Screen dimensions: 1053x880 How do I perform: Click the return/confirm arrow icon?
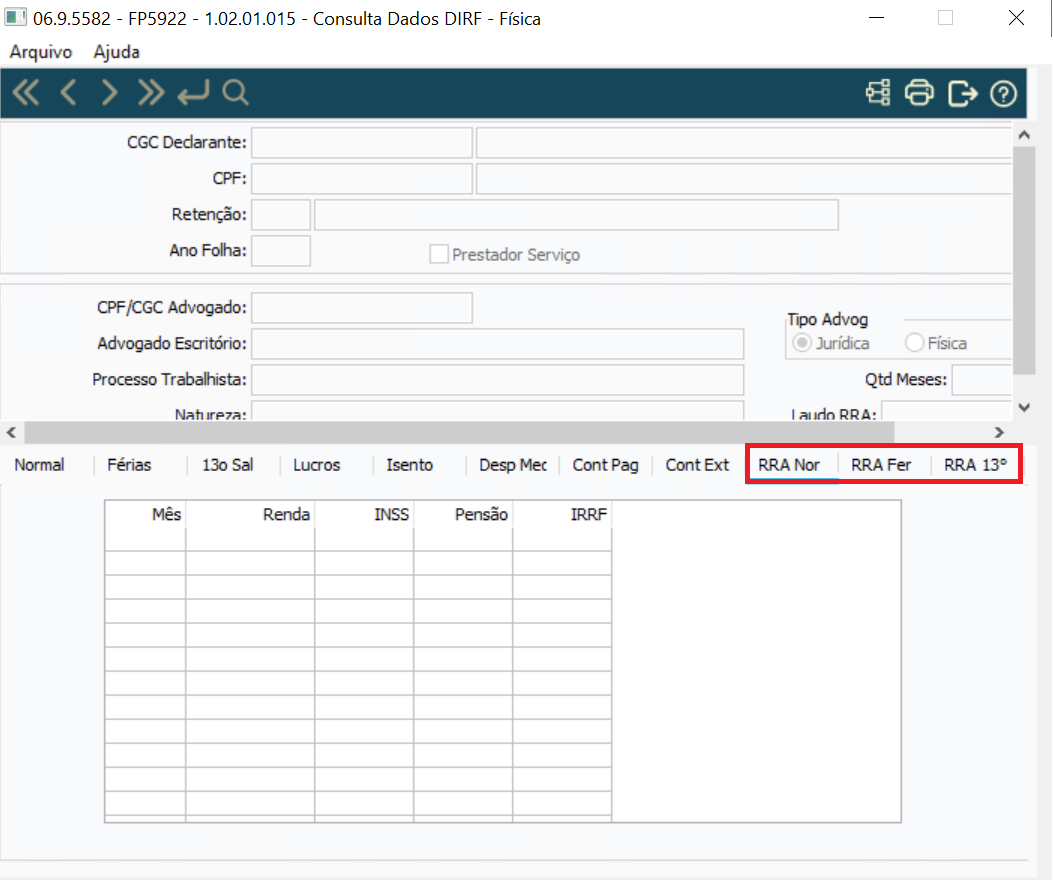(x=193, y=93)
